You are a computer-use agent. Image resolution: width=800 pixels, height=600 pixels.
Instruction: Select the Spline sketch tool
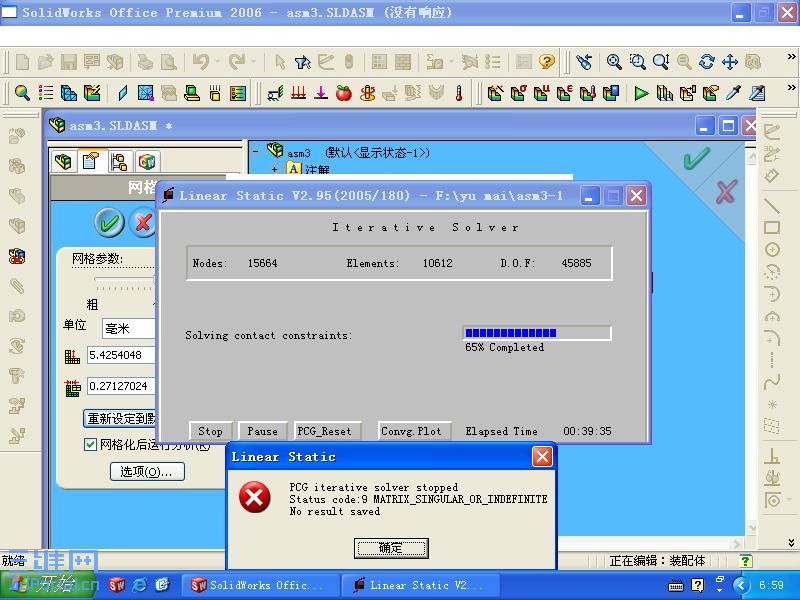click(x=772, y=381)
